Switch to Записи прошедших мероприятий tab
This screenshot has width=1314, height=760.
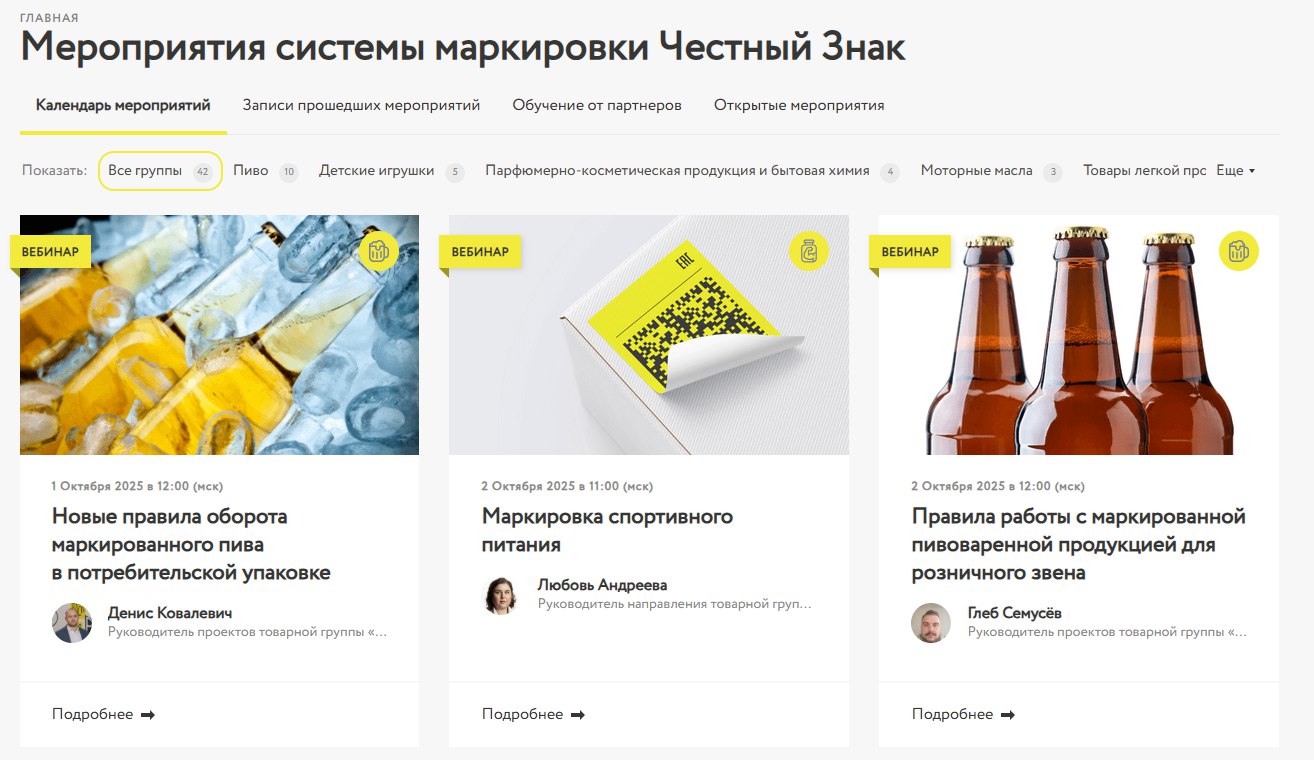pyautogui.click(x=361, y=105)
